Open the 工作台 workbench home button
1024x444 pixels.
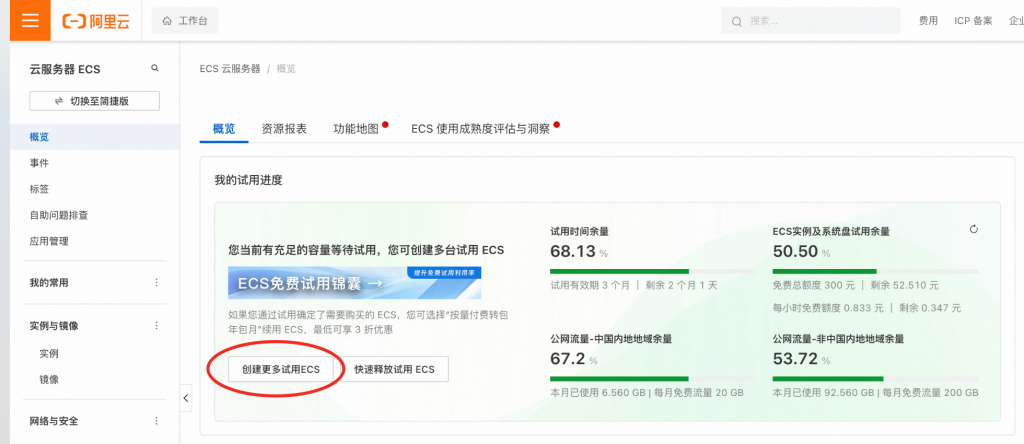185,21
